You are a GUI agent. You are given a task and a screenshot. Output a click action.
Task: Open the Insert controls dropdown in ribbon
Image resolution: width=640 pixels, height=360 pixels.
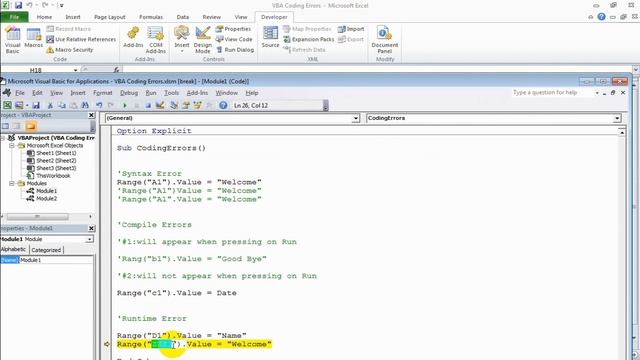pos(182,39)
